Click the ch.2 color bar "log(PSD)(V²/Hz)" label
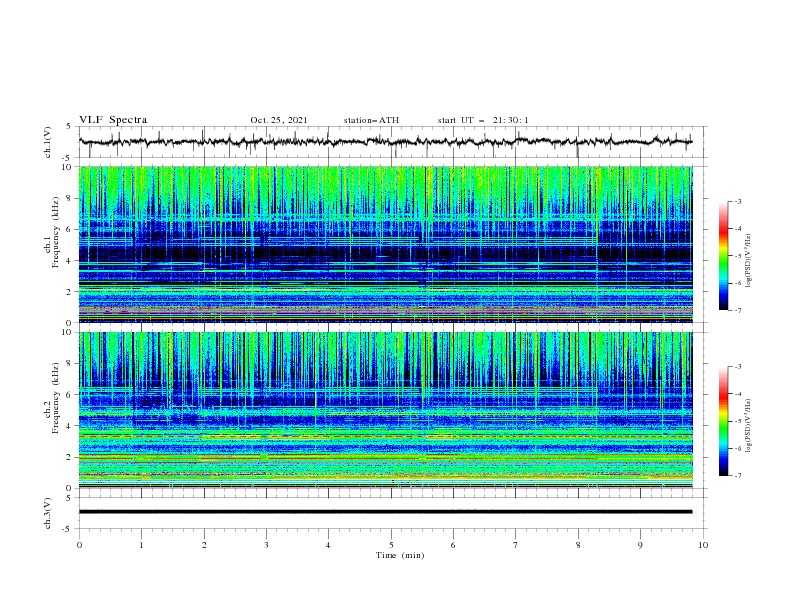 click(749, 426)
